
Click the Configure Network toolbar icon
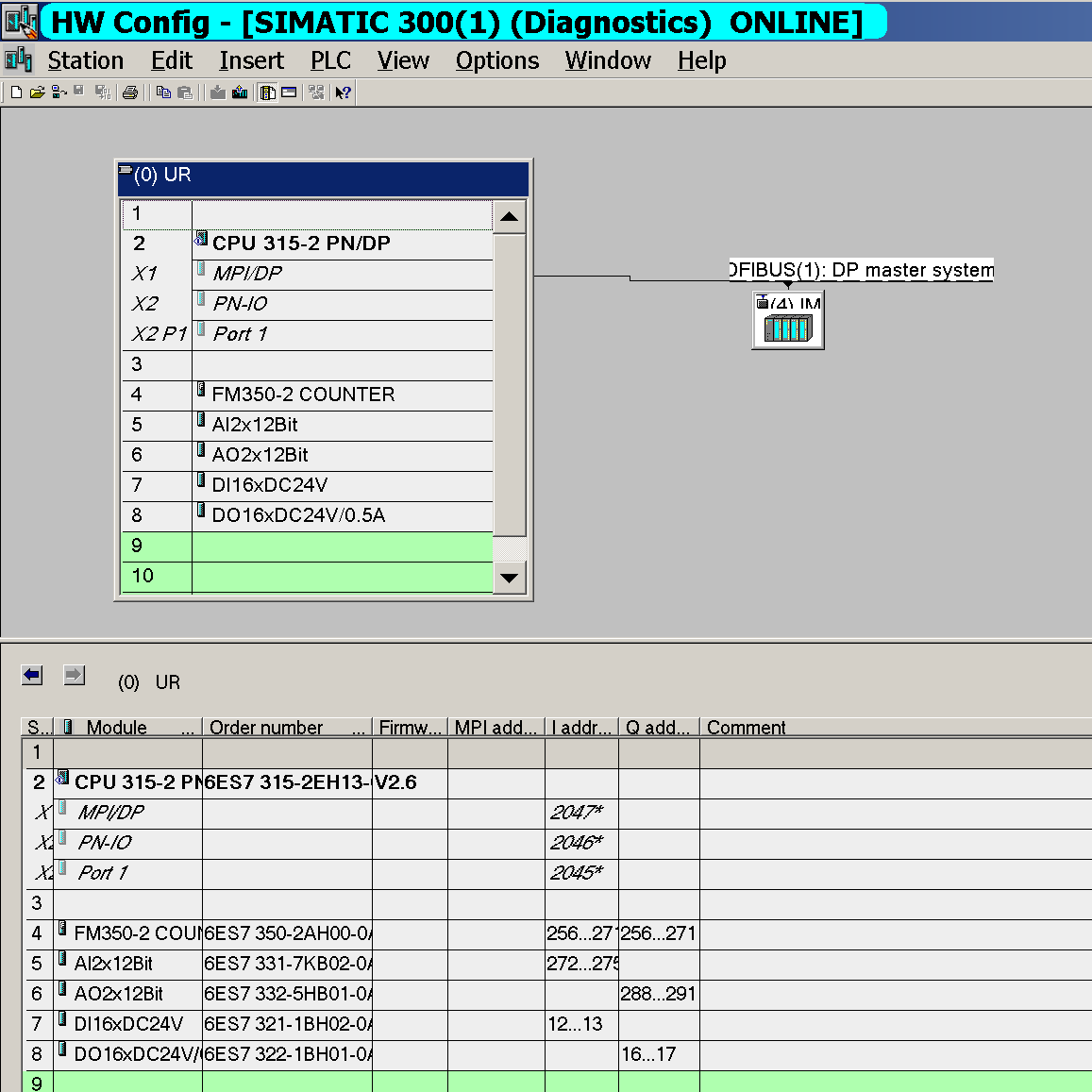tap(316, 92)
